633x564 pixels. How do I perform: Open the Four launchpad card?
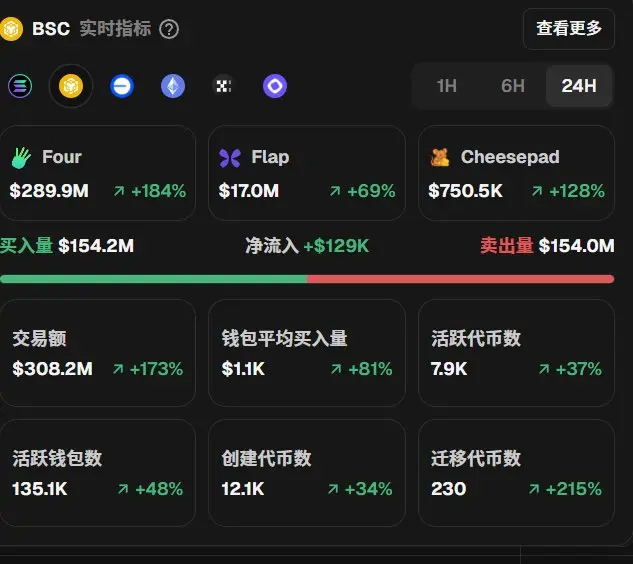(x=98, y=173)
